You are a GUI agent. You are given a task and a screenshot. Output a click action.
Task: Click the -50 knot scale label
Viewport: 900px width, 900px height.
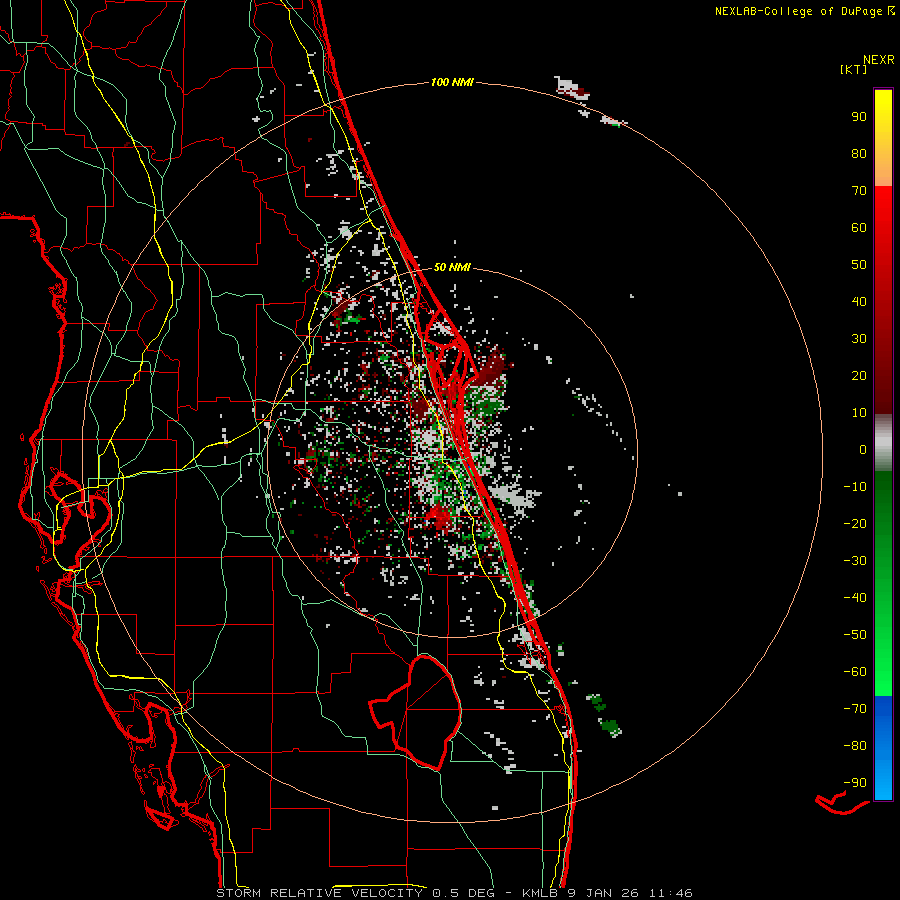855,635
